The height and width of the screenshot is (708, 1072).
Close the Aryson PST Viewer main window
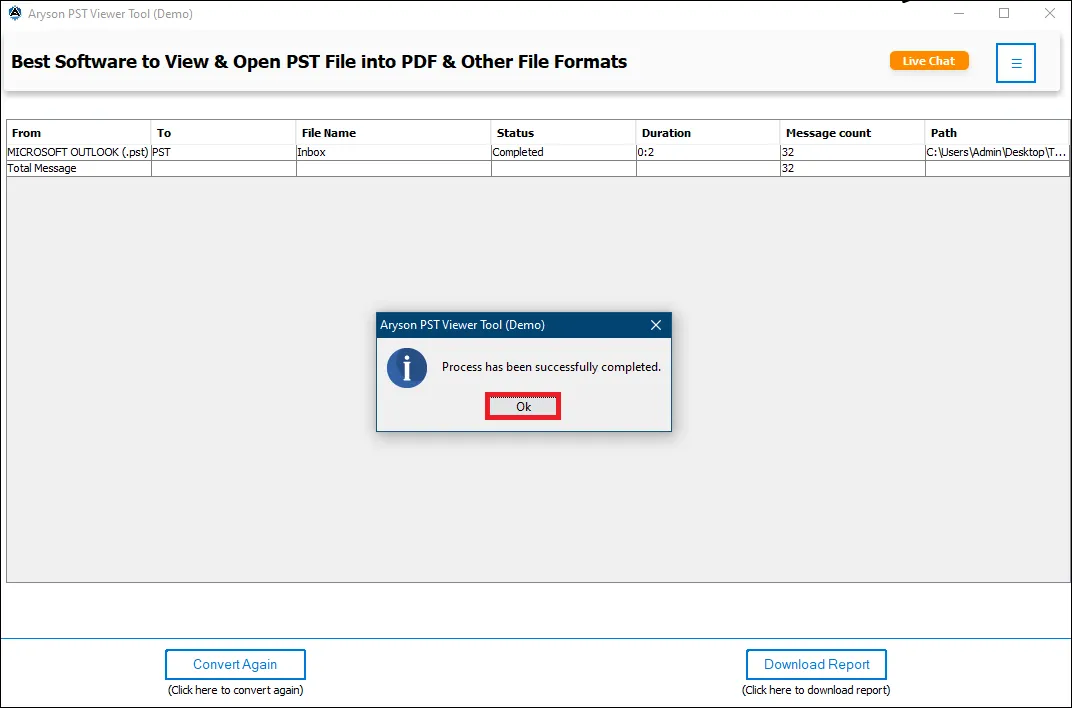(1049, 13)
